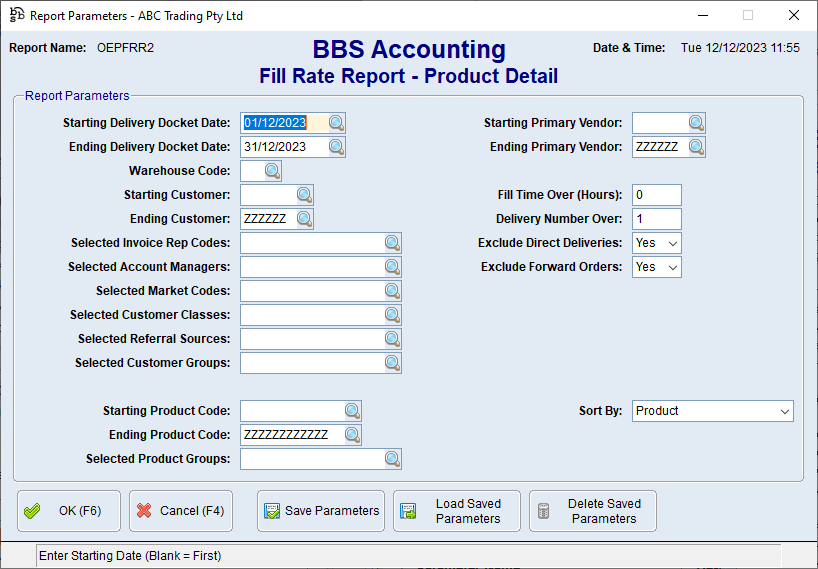
Task: Open Selected Product Groups lookup
Action: 392,459
